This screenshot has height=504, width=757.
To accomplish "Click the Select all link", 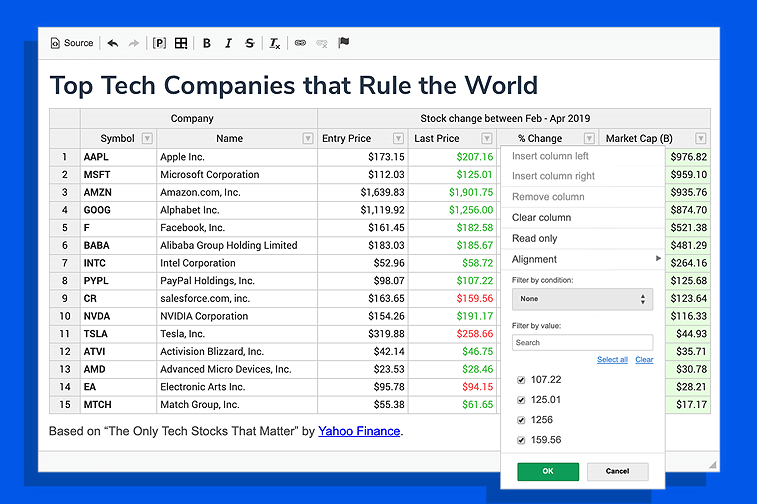I will (612, 360).
